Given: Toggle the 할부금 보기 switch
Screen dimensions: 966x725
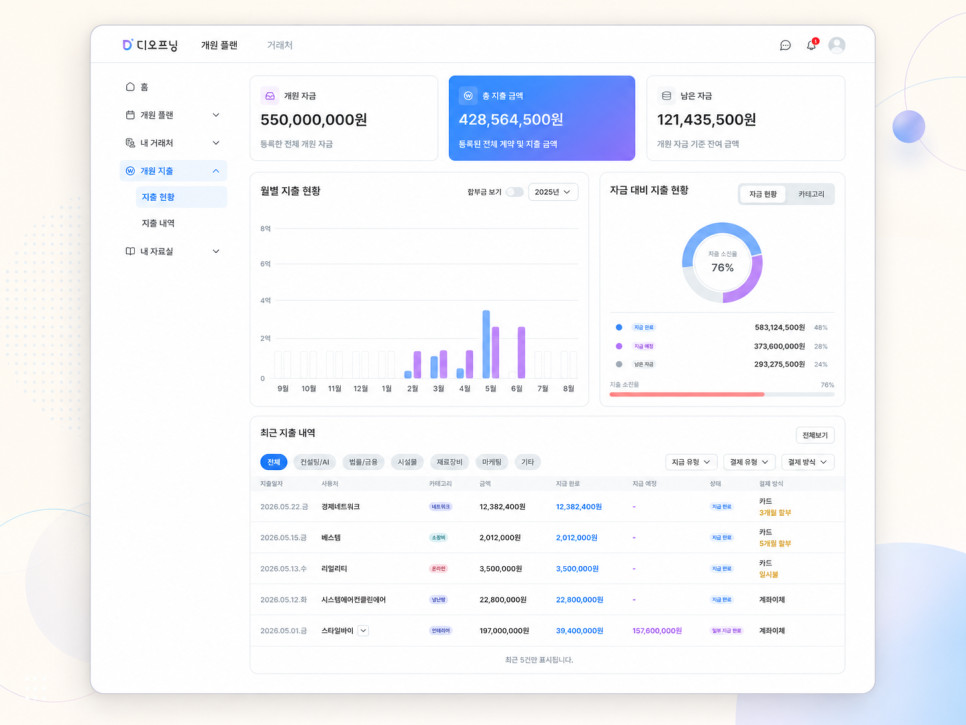Looking at the screenshot, I should (514, 192).
